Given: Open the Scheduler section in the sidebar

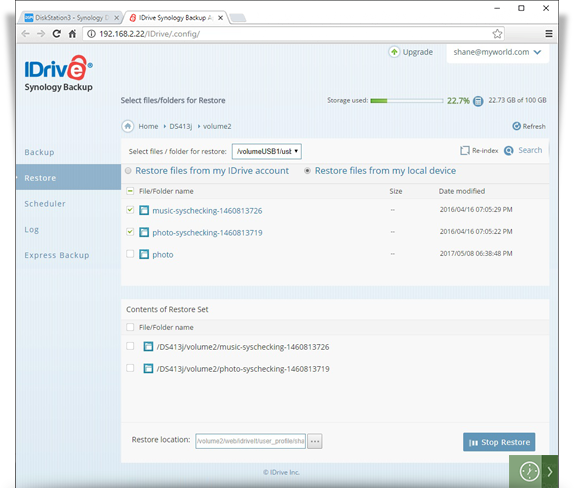Looking at the screenshot, I should [45, 204].
